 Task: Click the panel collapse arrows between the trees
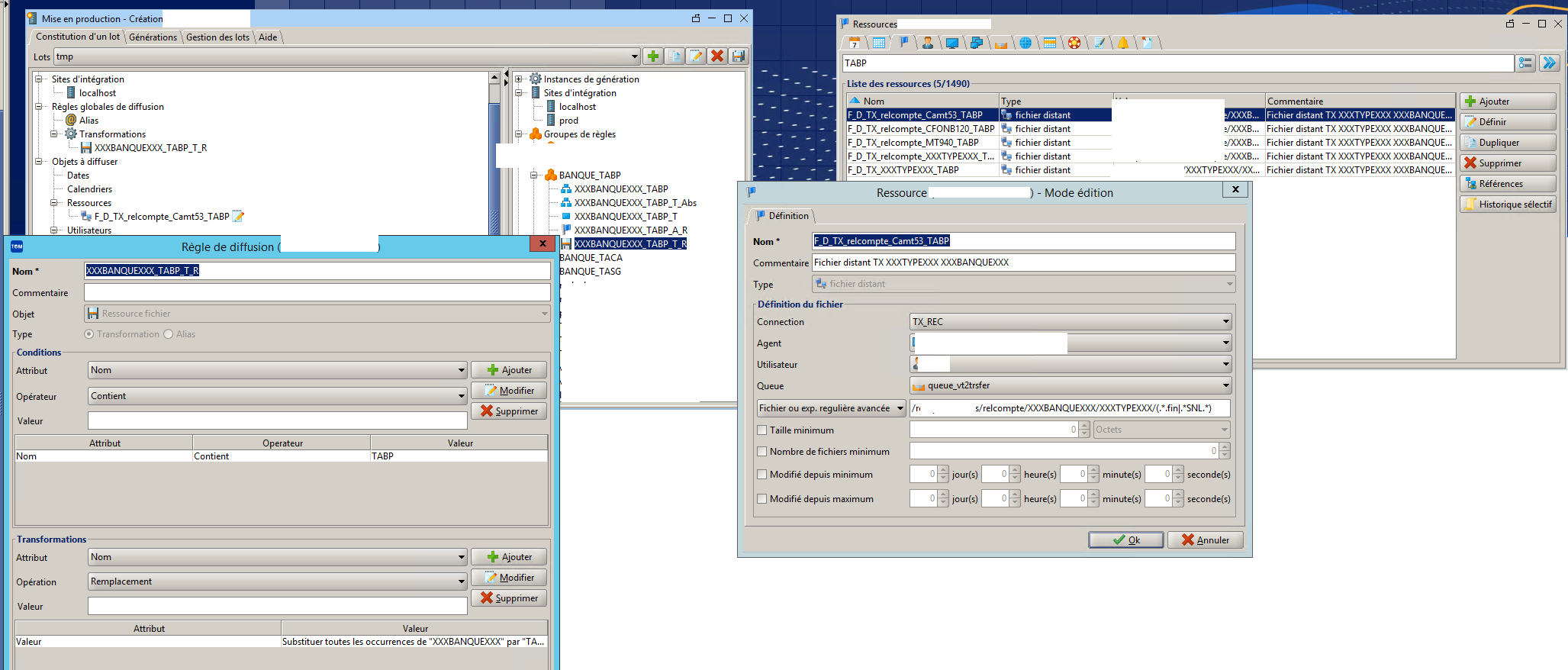click(x=506, y=77)
